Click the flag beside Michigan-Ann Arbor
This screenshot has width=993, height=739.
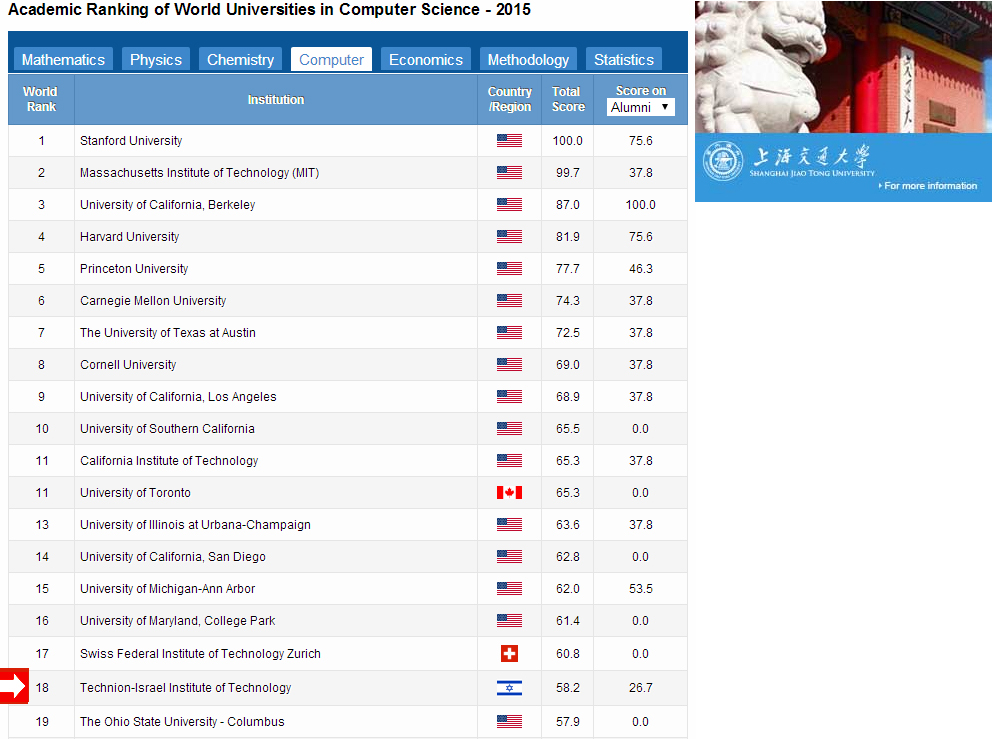509,588
